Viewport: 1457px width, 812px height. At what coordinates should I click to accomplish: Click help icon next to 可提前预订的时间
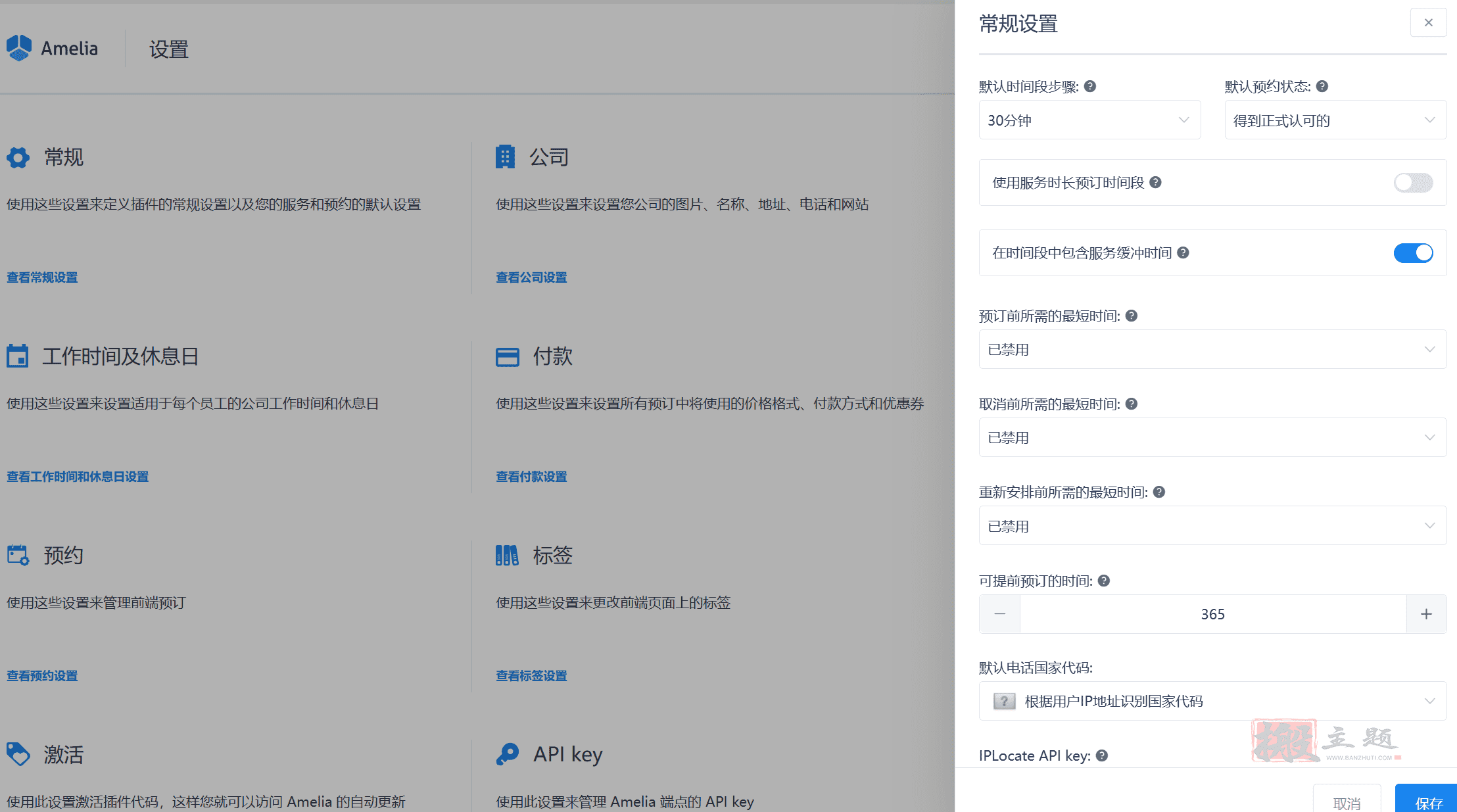point(1104,581)
